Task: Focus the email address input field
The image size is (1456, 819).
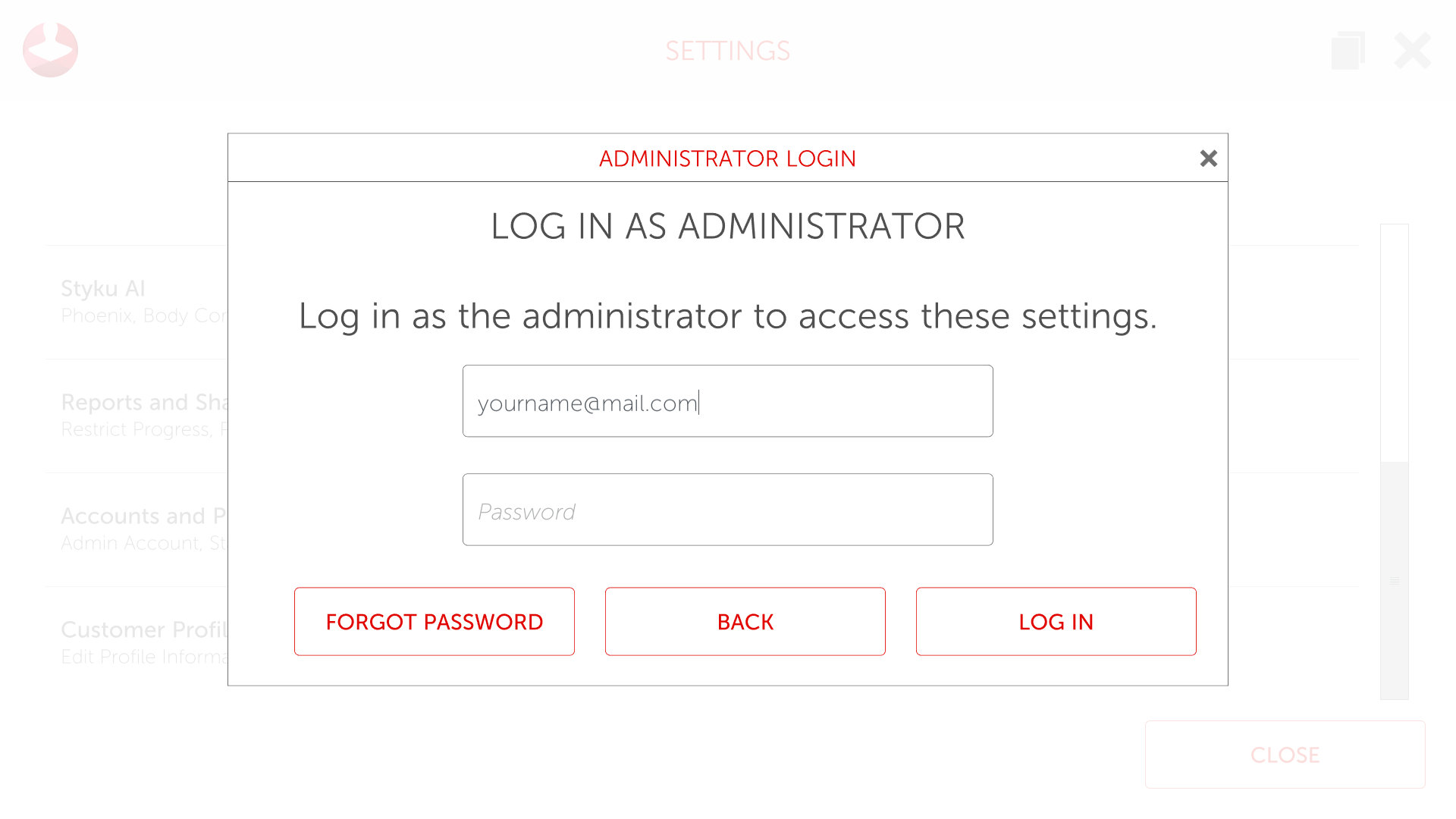Action: [727, 401]
